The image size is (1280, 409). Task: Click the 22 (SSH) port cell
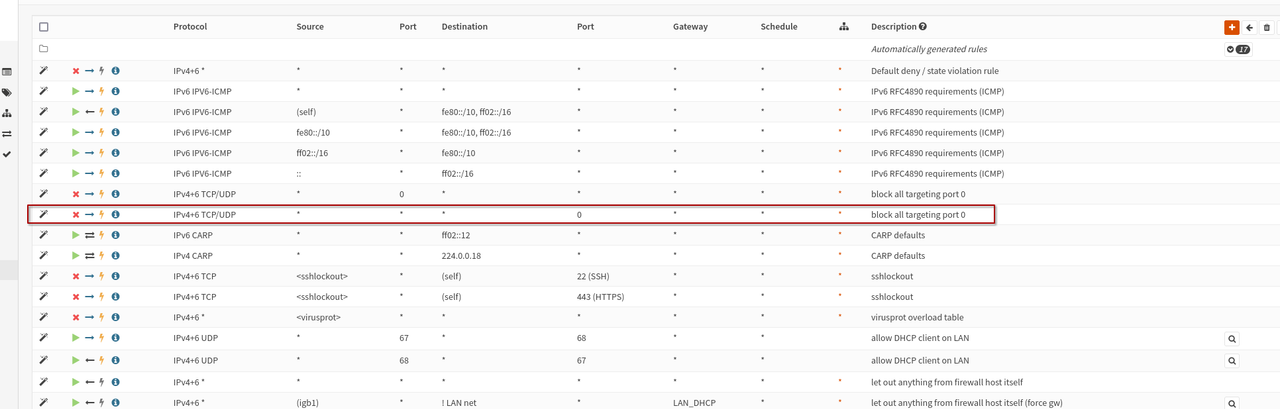coord(595,277)
